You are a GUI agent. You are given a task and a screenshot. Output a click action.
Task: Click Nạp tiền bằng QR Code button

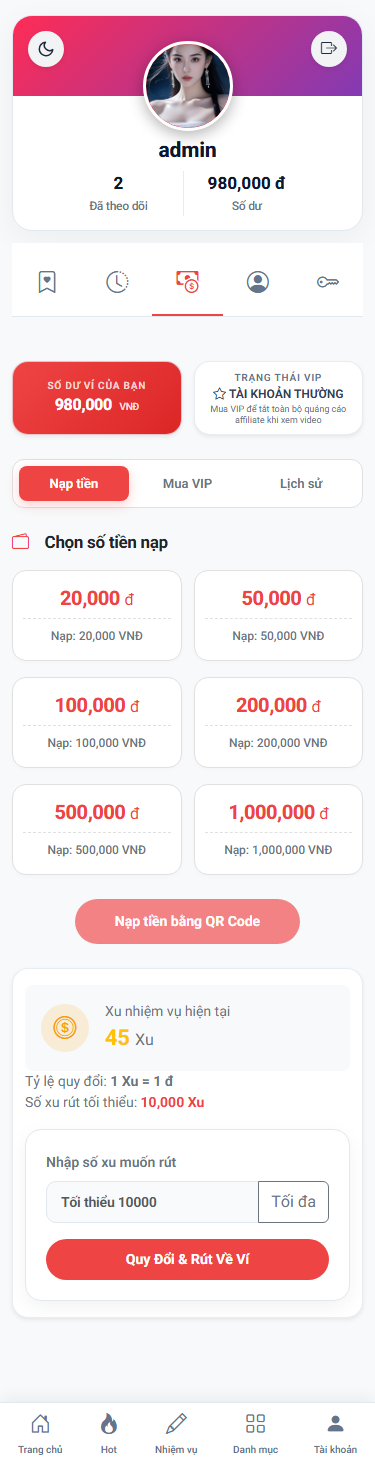[187, 921]
